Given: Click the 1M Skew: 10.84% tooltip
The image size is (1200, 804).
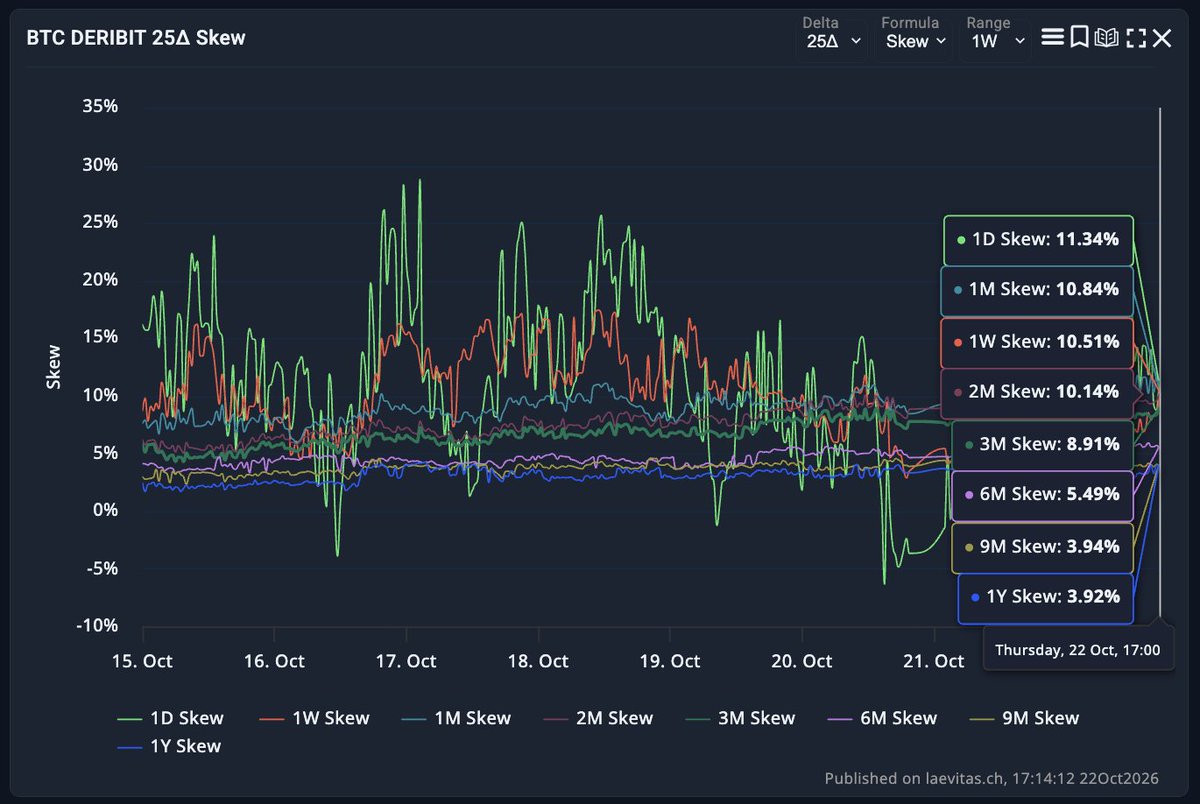Looking at the screenshot, I should click(1037, 290).
